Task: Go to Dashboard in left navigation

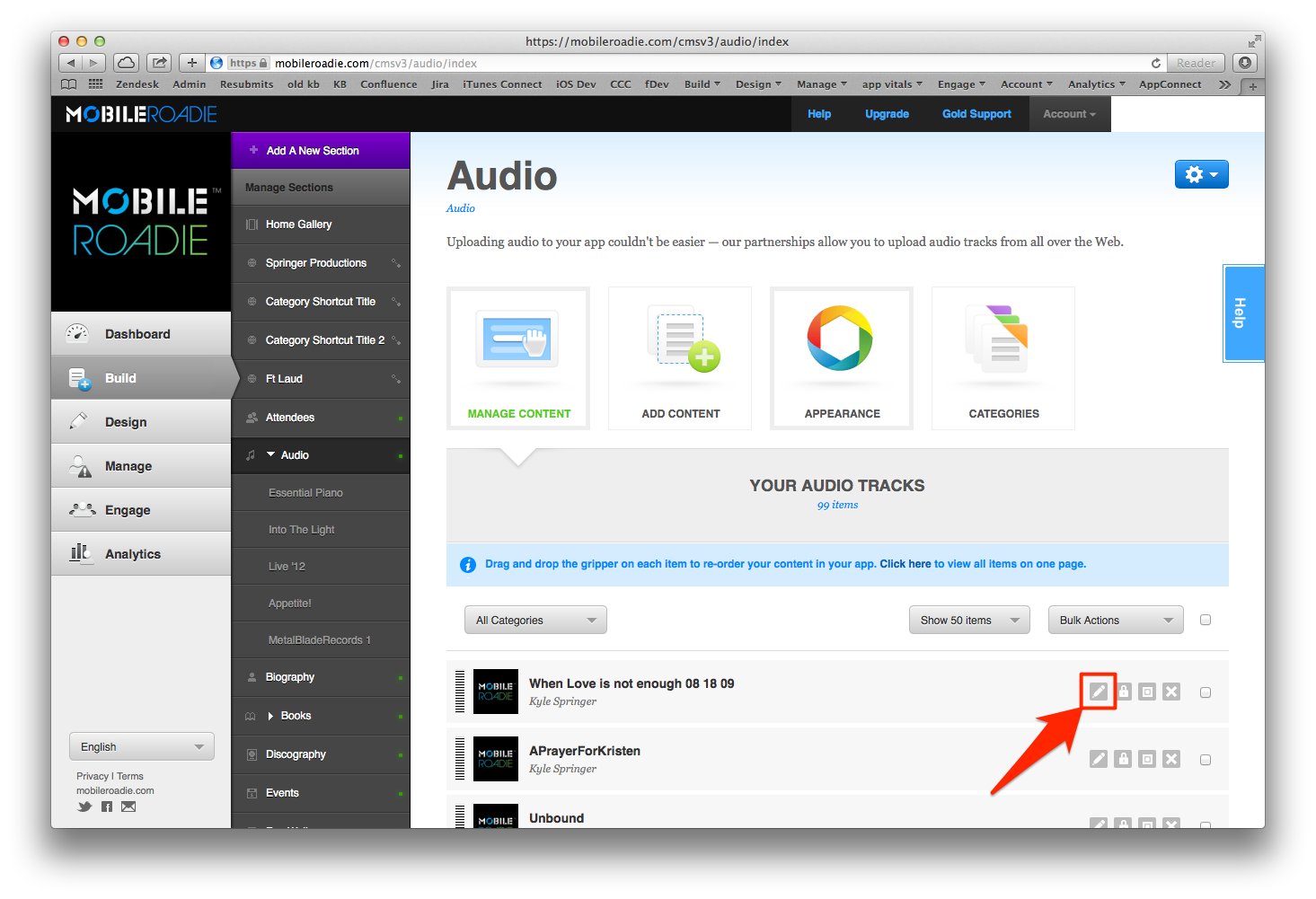Action: point(137,334)
